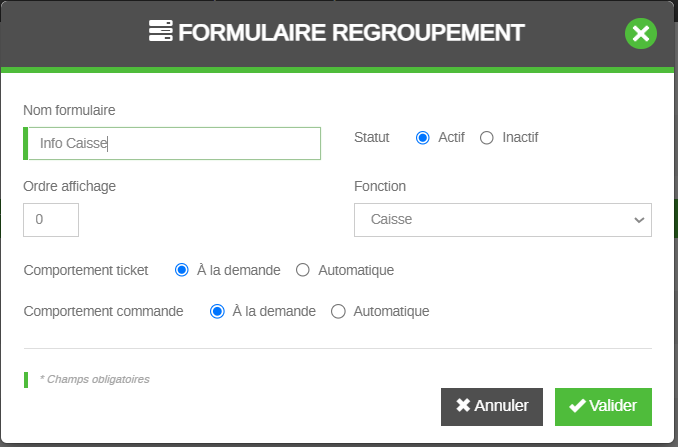Click the checkmark icon on Valider
678x447 pixels.
click(577, 406)
